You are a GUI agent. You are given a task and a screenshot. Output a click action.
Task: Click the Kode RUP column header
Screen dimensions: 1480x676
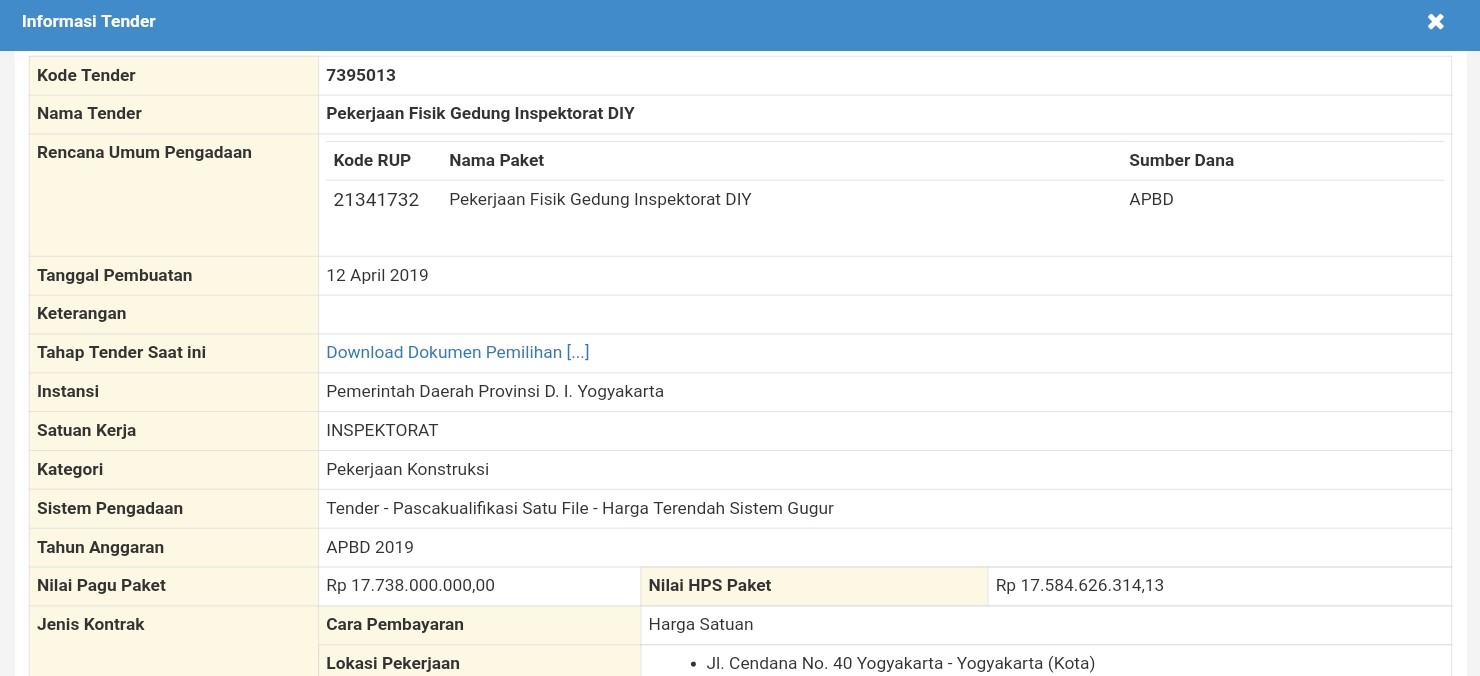[372, 160]
